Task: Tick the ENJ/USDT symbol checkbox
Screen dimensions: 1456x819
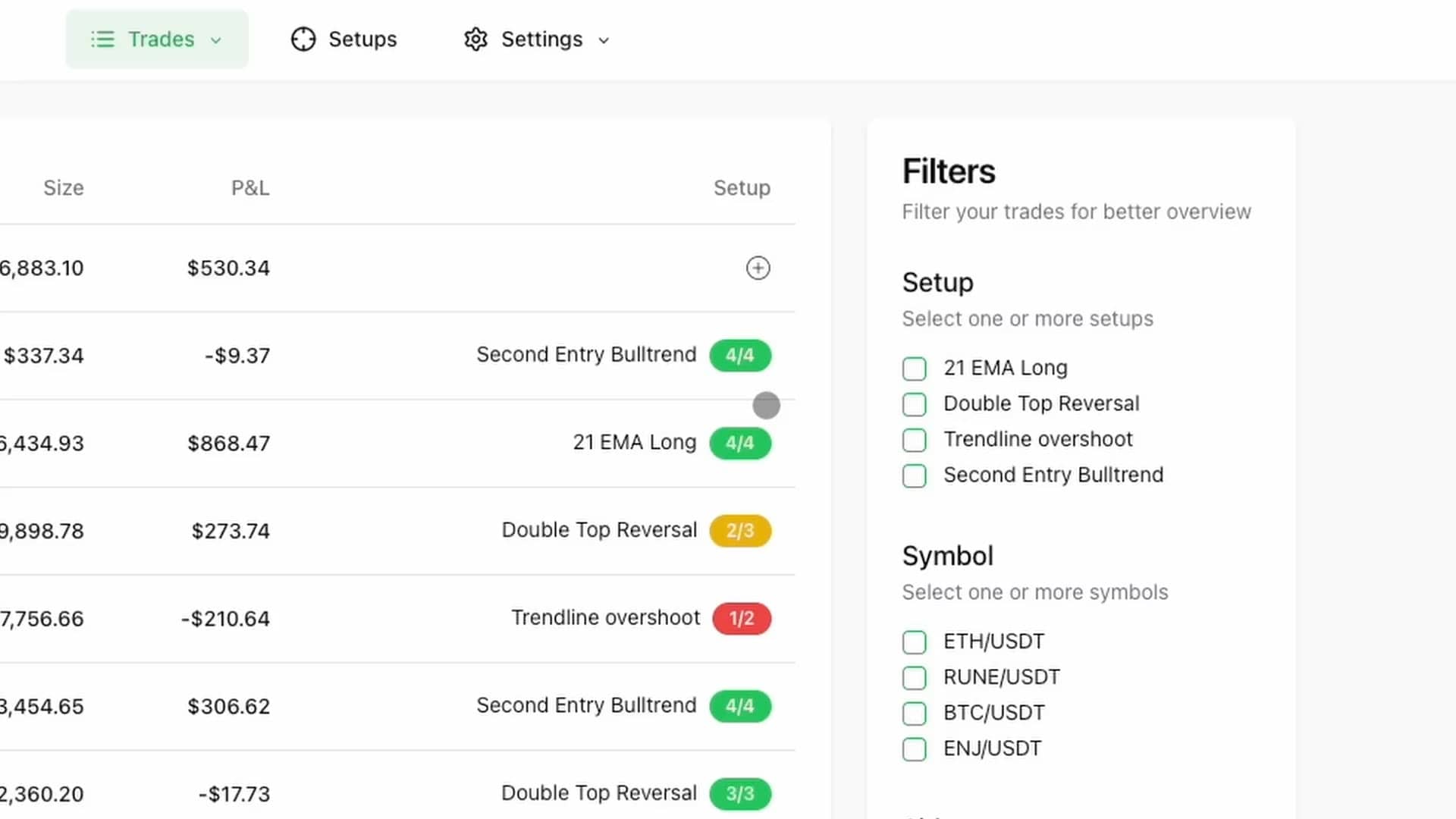Action: tap(915, 749)
